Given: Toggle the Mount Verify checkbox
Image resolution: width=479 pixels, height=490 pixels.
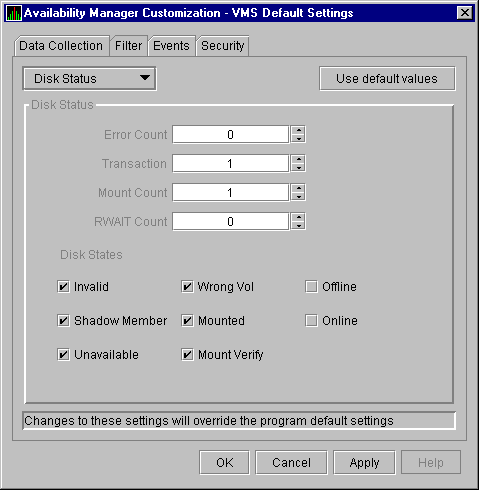Looking at the screenshot, I should click(x=187, y=355).
